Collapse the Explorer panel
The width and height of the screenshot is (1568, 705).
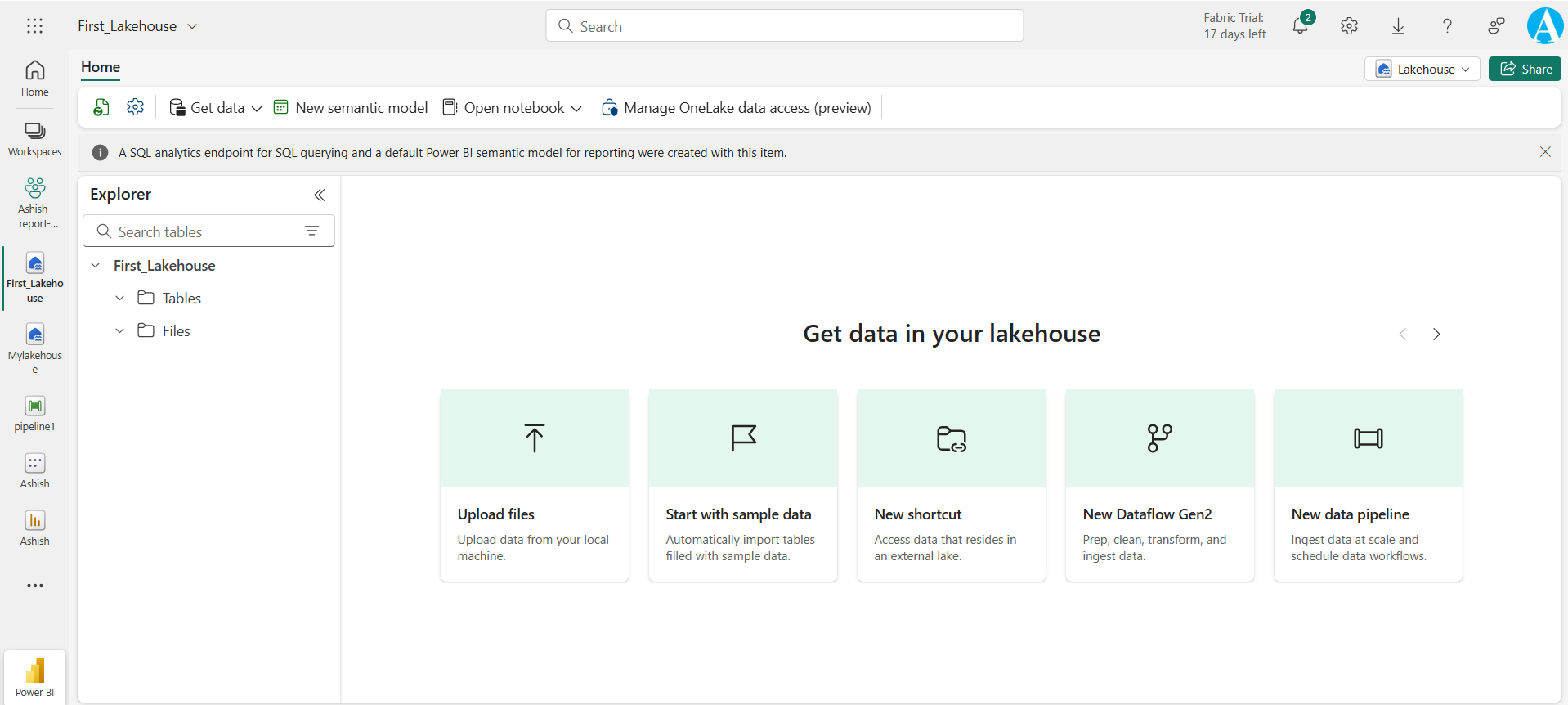click(320, 195)
